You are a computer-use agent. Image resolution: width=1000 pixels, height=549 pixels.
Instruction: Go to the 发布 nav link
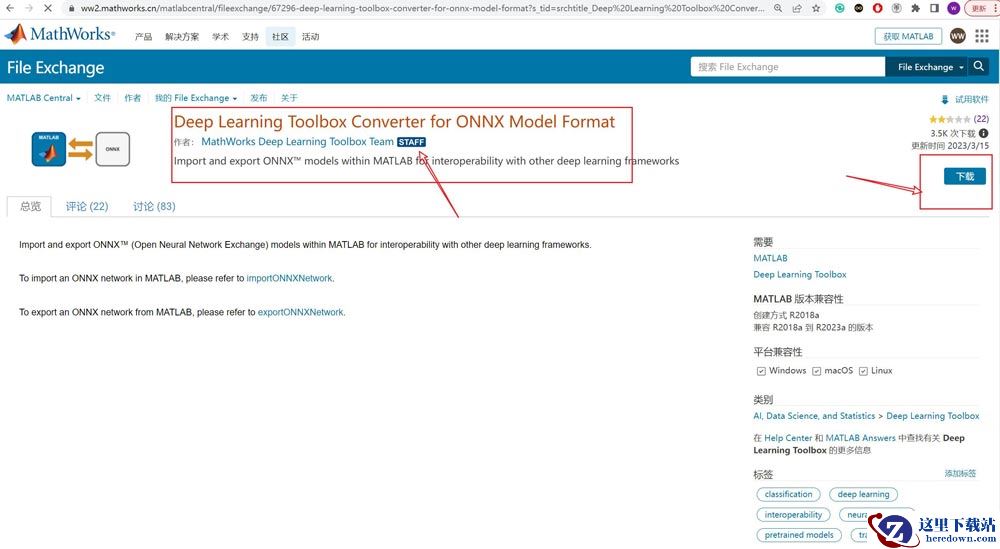pos(258,98)
